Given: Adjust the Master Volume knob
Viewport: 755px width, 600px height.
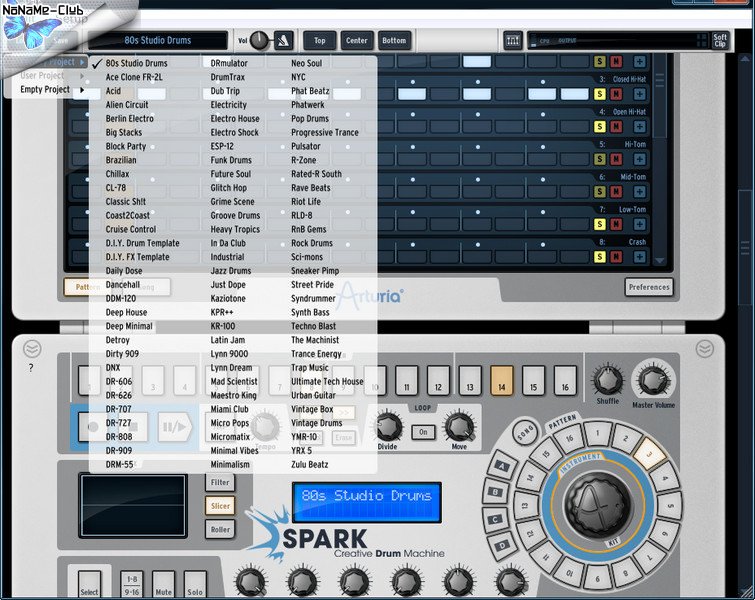Looking at the screenshot, I should coord(653,381).
